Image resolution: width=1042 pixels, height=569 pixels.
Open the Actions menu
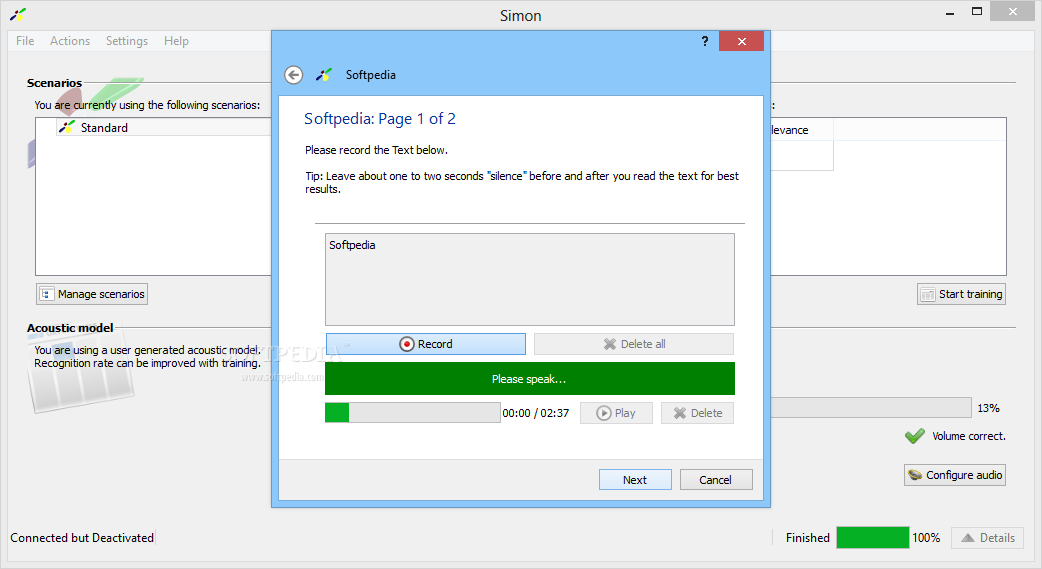(x=70, y=41)
